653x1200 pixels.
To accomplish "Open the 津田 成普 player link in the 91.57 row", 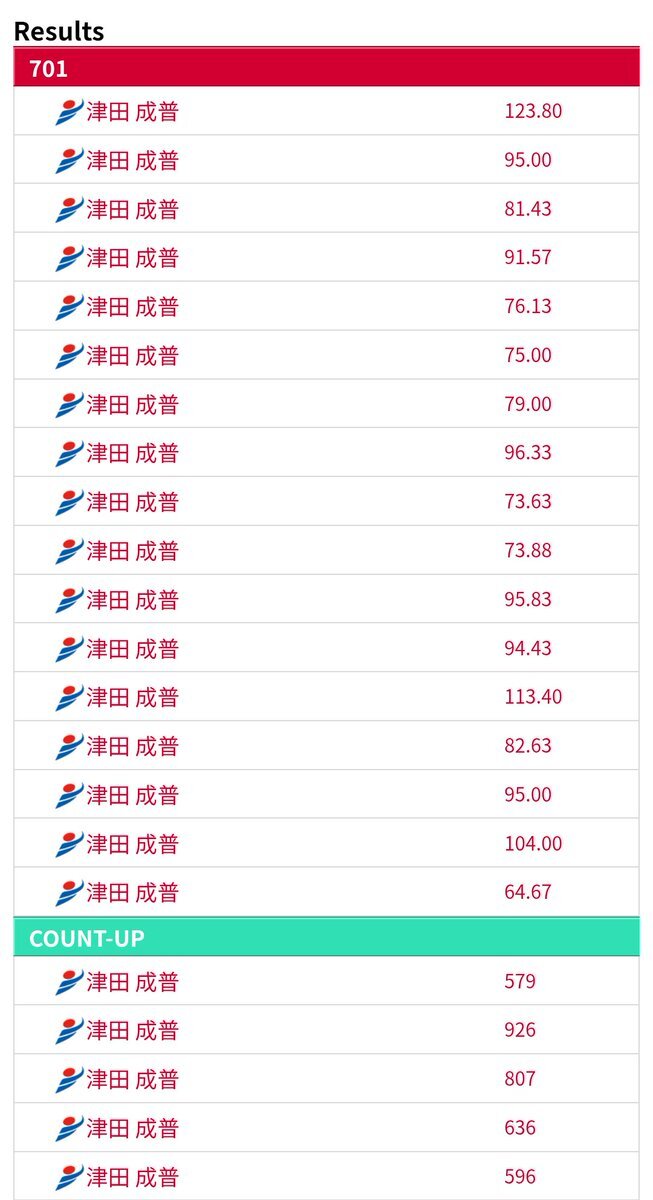I will tap(132, 258).
